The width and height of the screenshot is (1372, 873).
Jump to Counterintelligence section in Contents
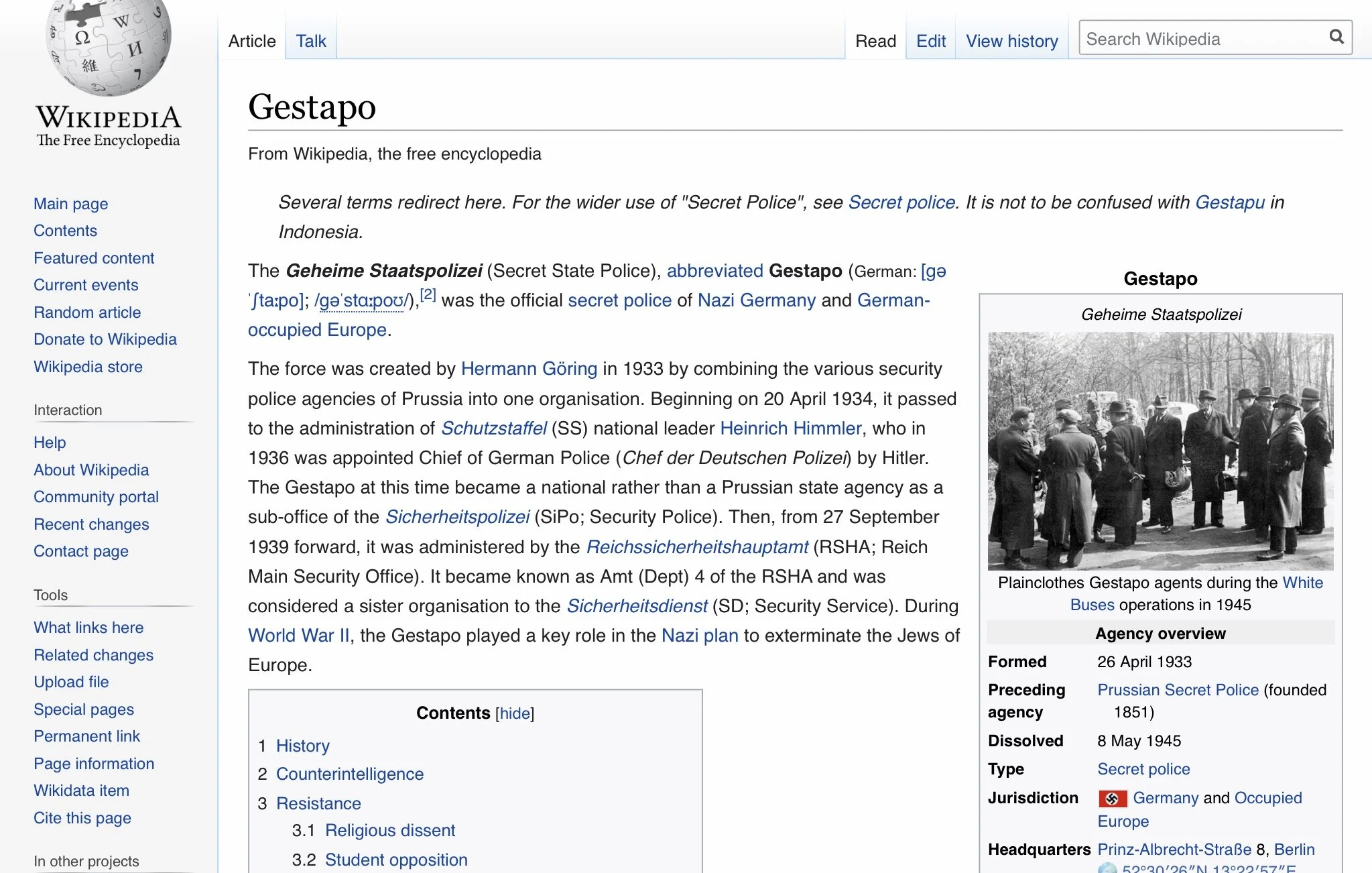(x=349, y=774)
